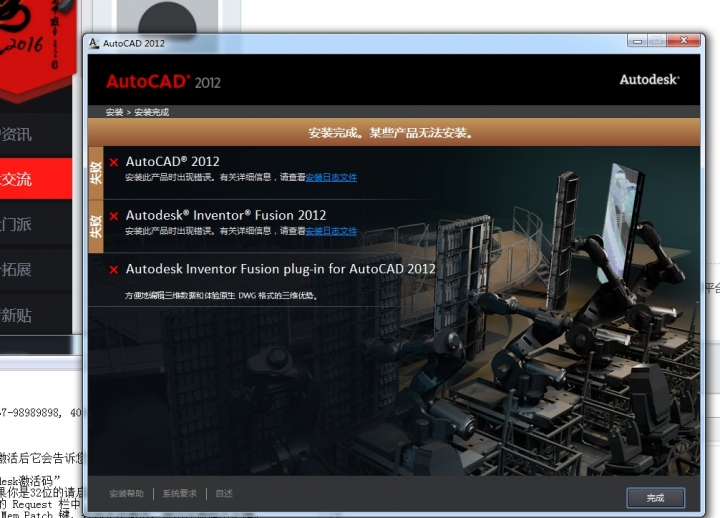Click the Autodesk brand logo

pos(649,80)
